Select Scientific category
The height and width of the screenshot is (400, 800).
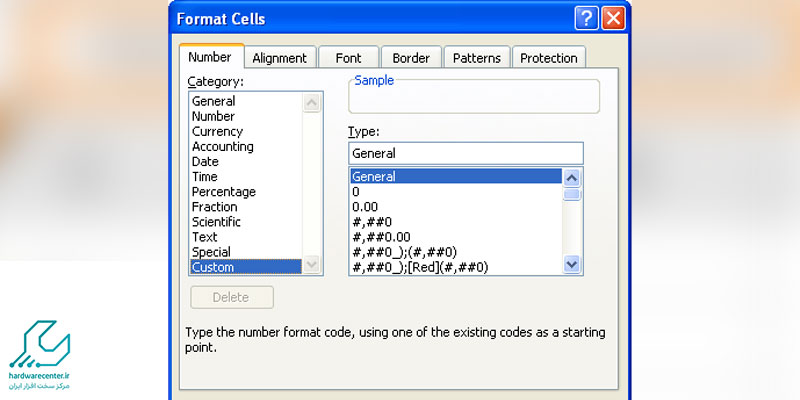tap(246, 222)
